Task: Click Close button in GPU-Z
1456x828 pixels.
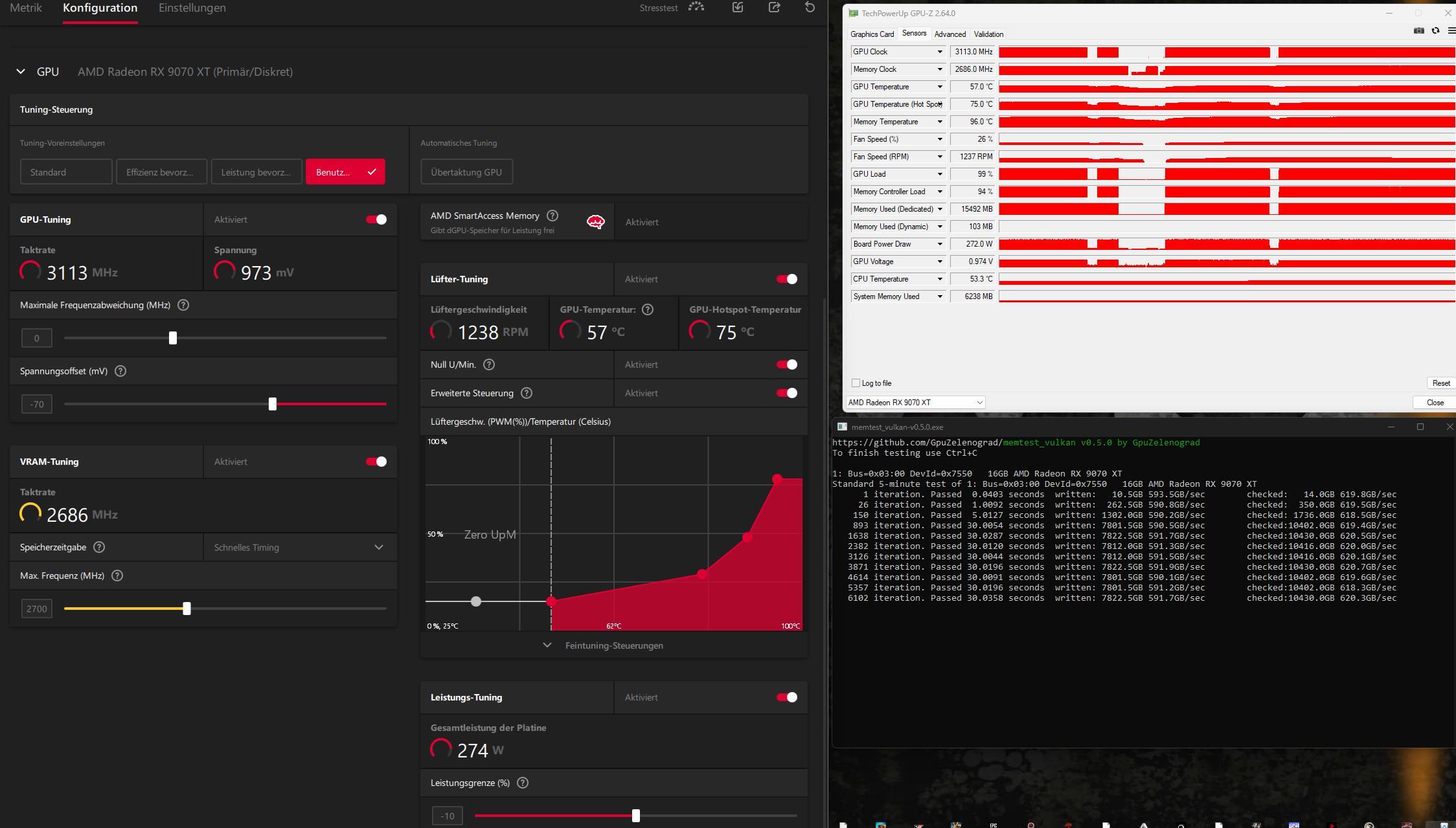Action: click(1435, 403)
